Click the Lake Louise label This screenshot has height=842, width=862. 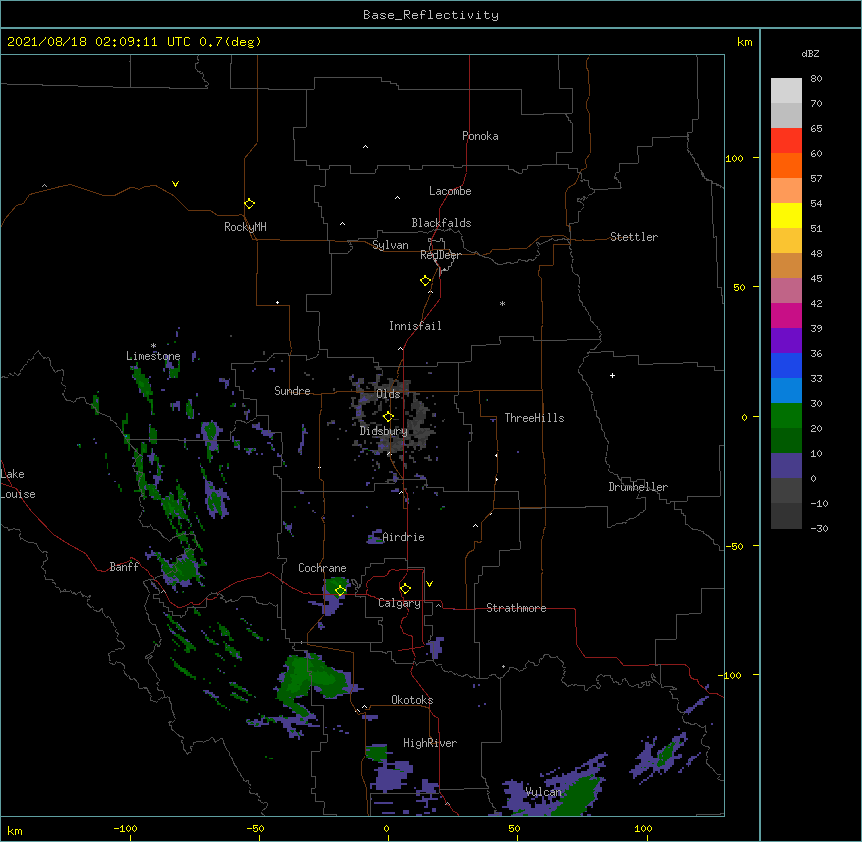tap(18, 484)
